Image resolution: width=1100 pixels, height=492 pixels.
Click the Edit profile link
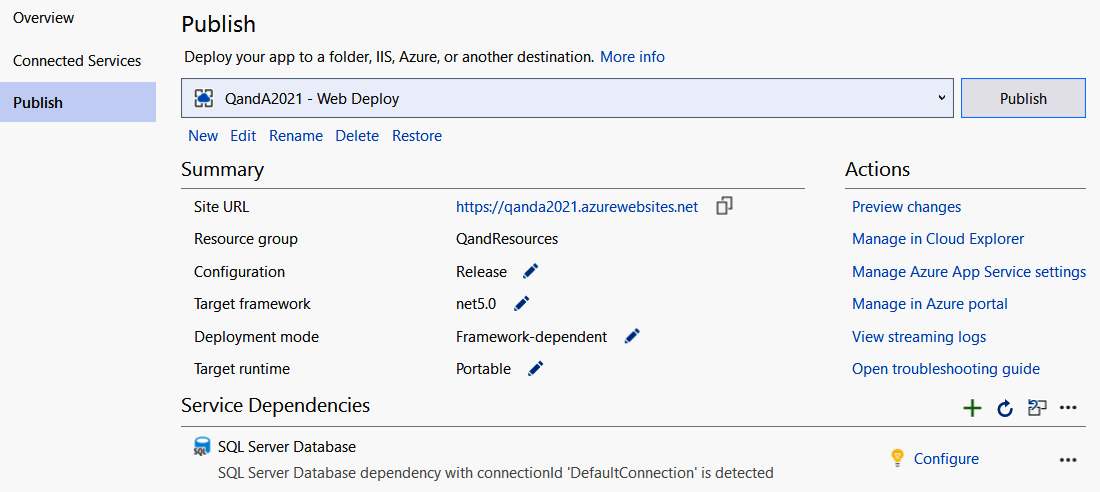243,135
